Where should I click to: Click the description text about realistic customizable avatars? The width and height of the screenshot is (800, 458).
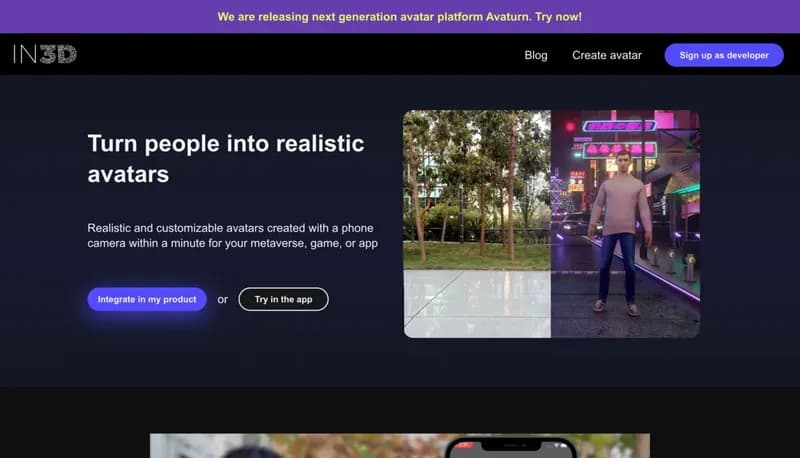(x=233, y=236)
